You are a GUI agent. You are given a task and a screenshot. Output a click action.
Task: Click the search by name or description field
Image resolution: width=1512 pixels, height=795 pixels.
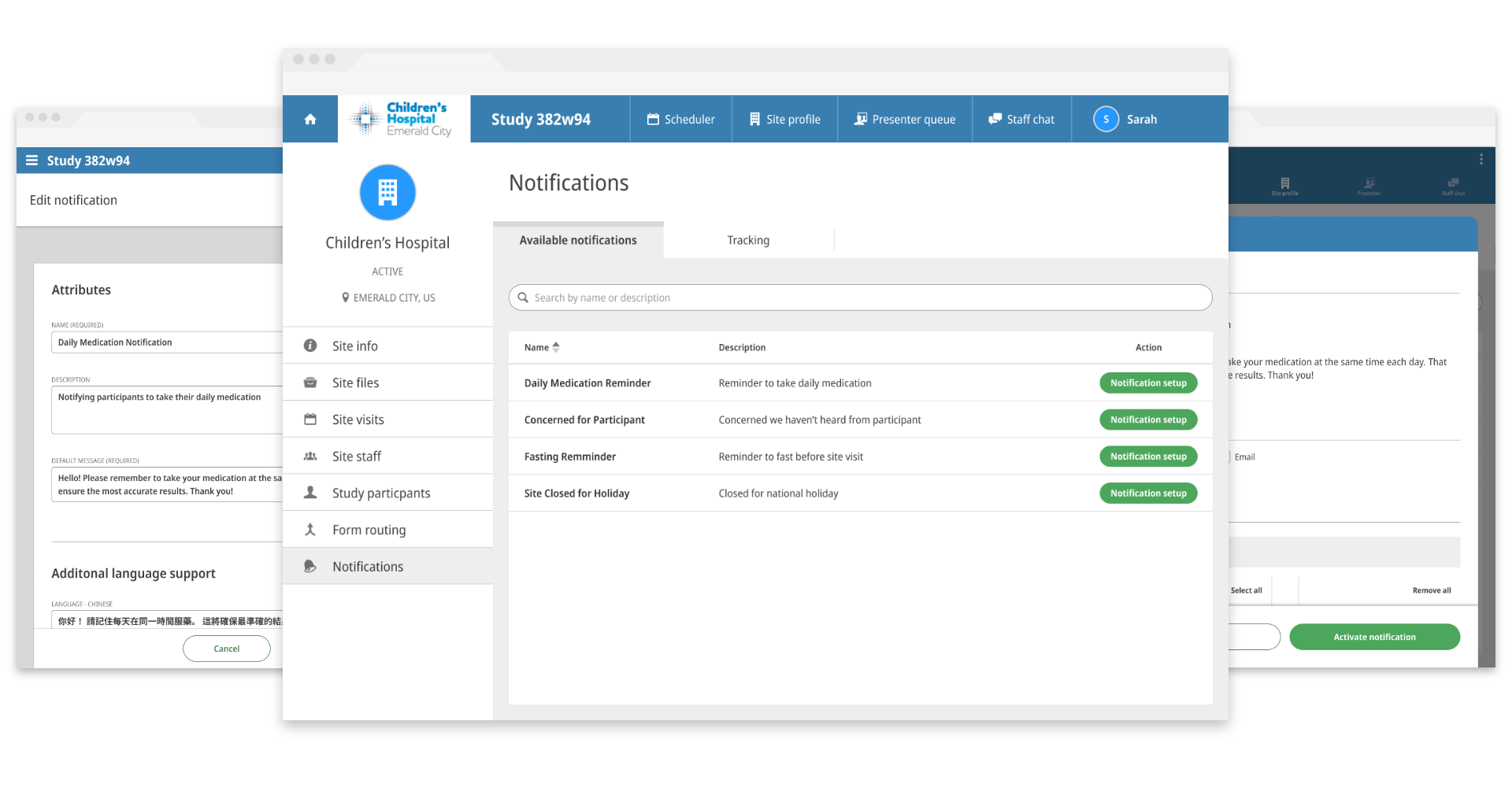click(860, 298)
